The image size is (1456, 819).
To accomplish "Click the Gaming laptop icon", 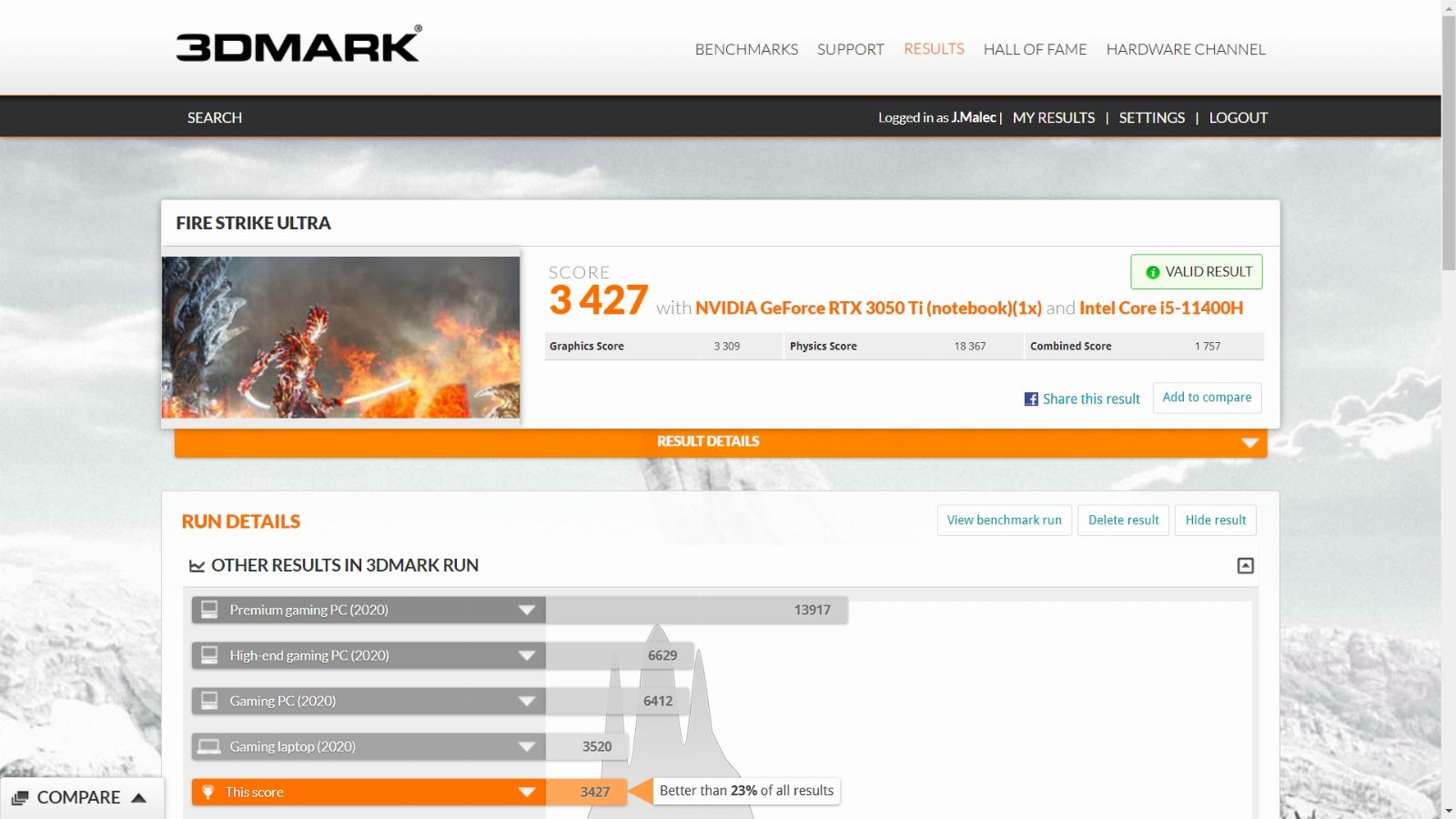I will click(209, 746).
